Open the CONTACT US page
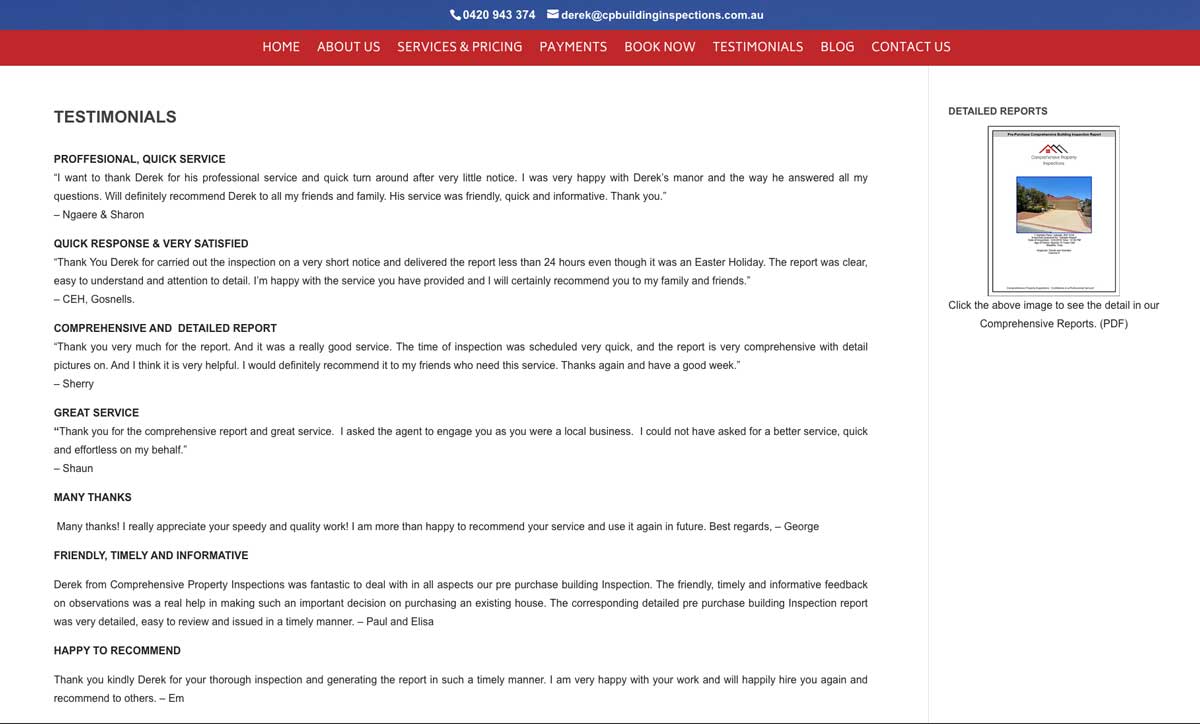1200x724 pixels. [910, 47]
